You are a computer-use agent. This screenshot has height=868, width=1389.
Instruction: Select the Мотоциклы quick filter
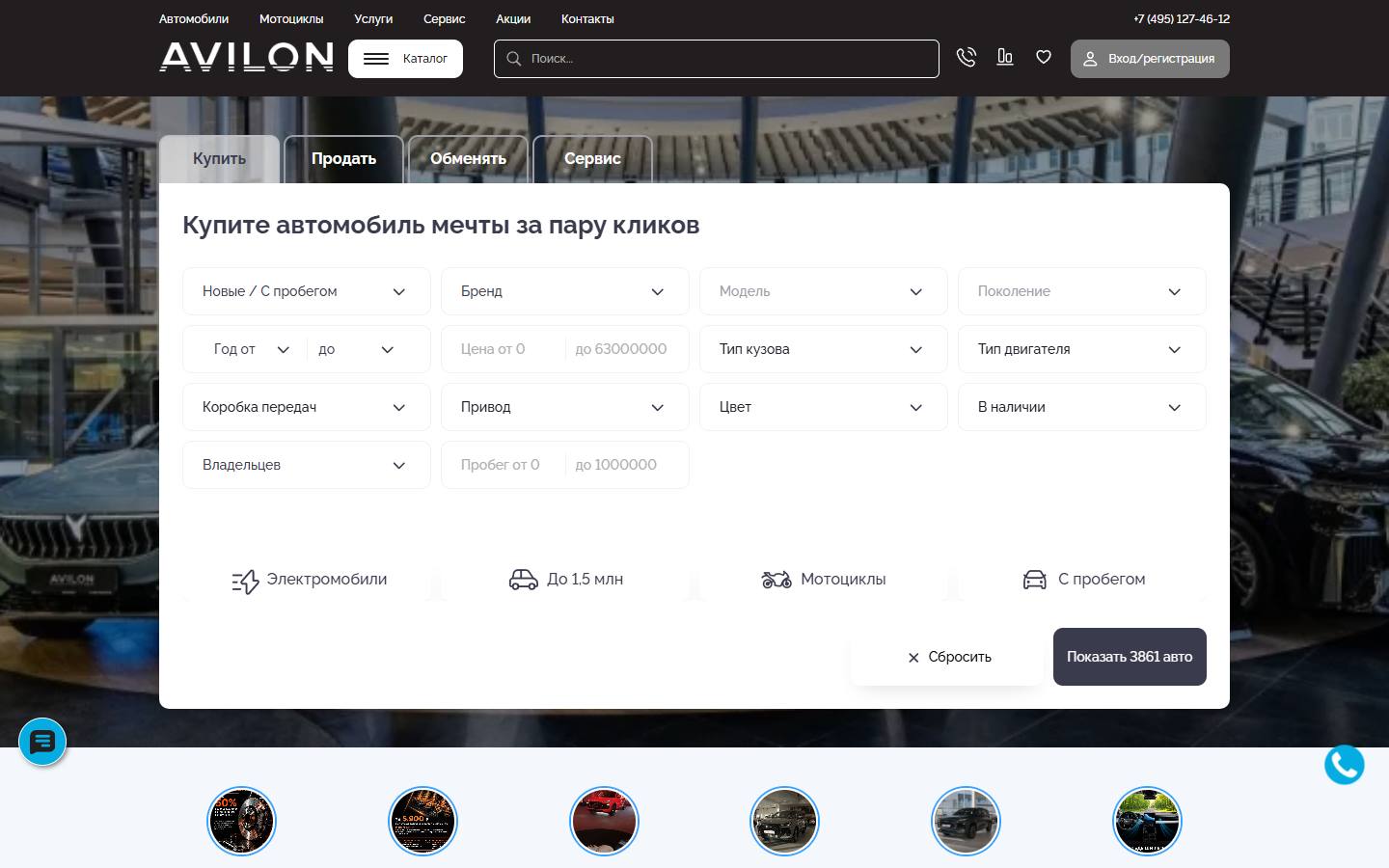(x=824, y=580)
